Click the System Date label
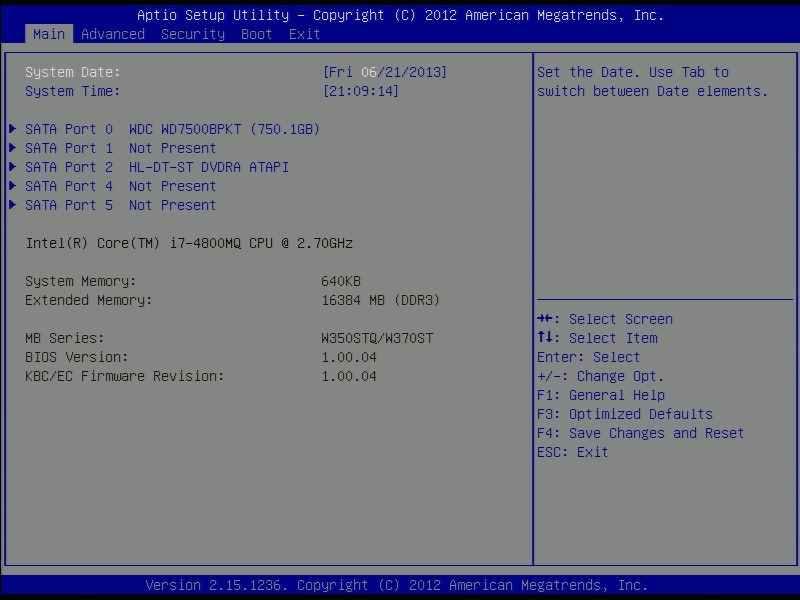The width and height of the screenshot is (800, 600). 72,72
